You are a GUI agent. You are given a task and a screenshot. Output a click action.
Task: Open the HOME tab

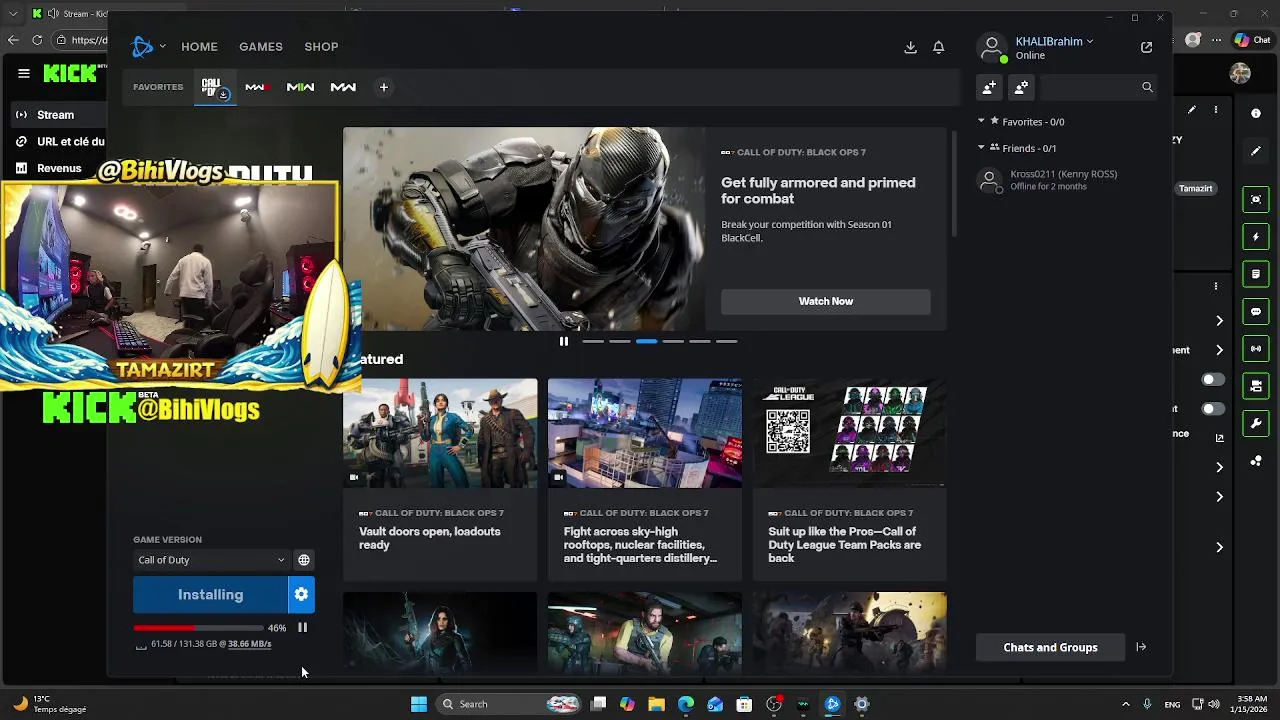199,47
